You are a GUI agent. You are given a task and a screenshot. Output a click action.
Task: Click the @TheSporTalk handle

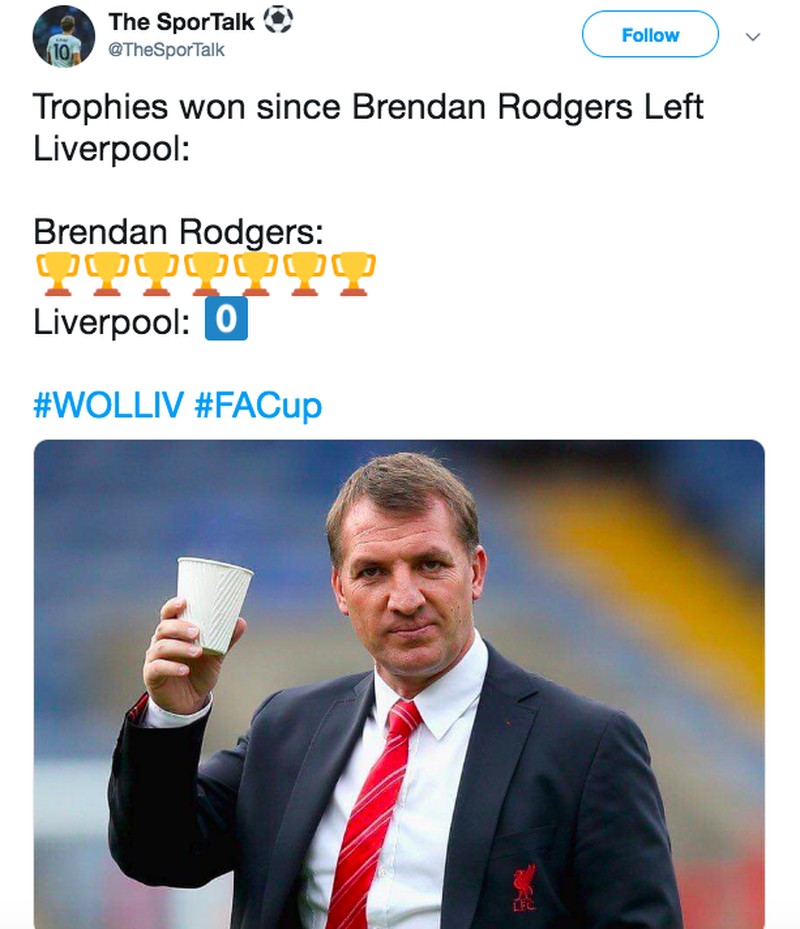tap(166, 49)
